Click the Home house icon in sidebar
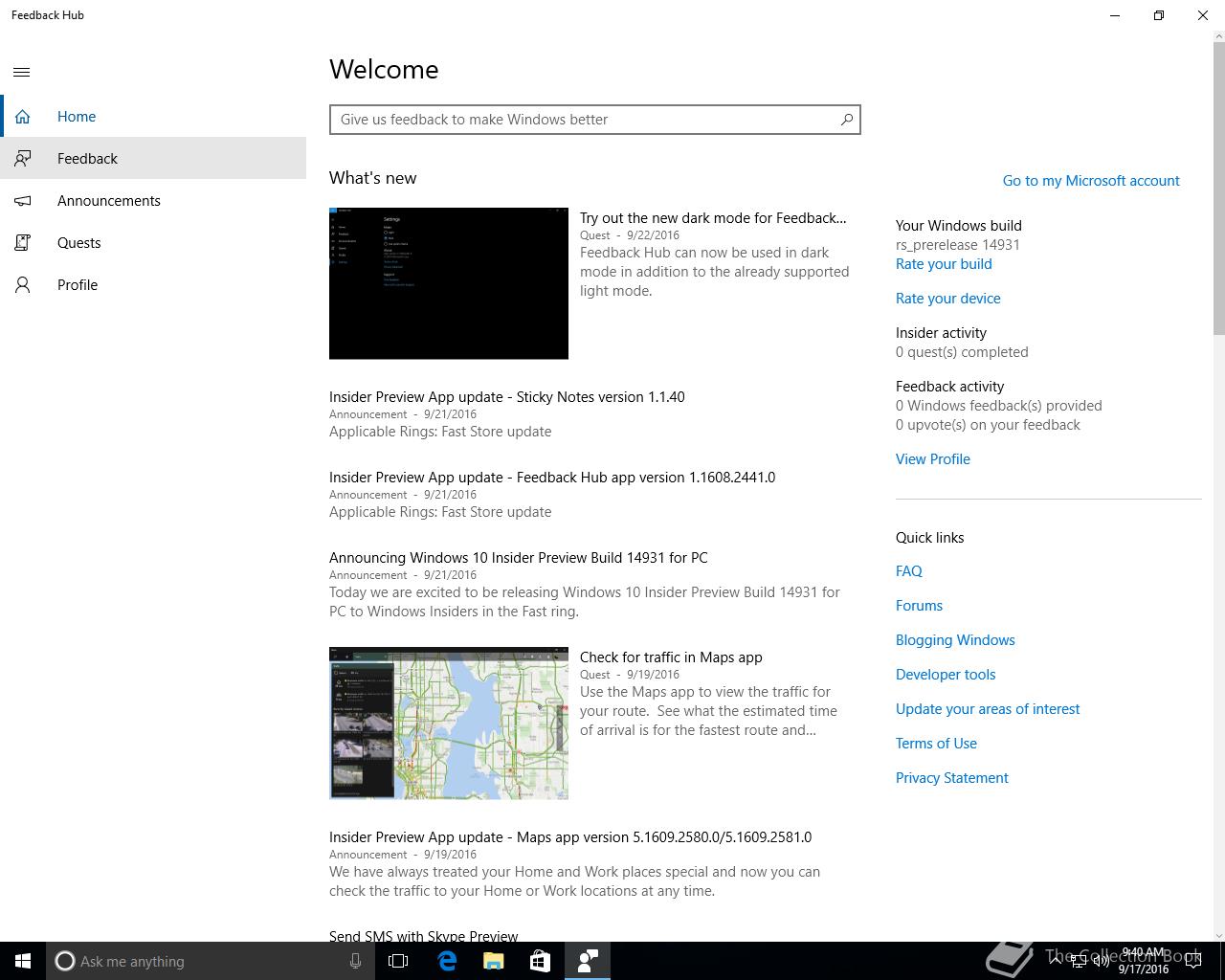 22,117
